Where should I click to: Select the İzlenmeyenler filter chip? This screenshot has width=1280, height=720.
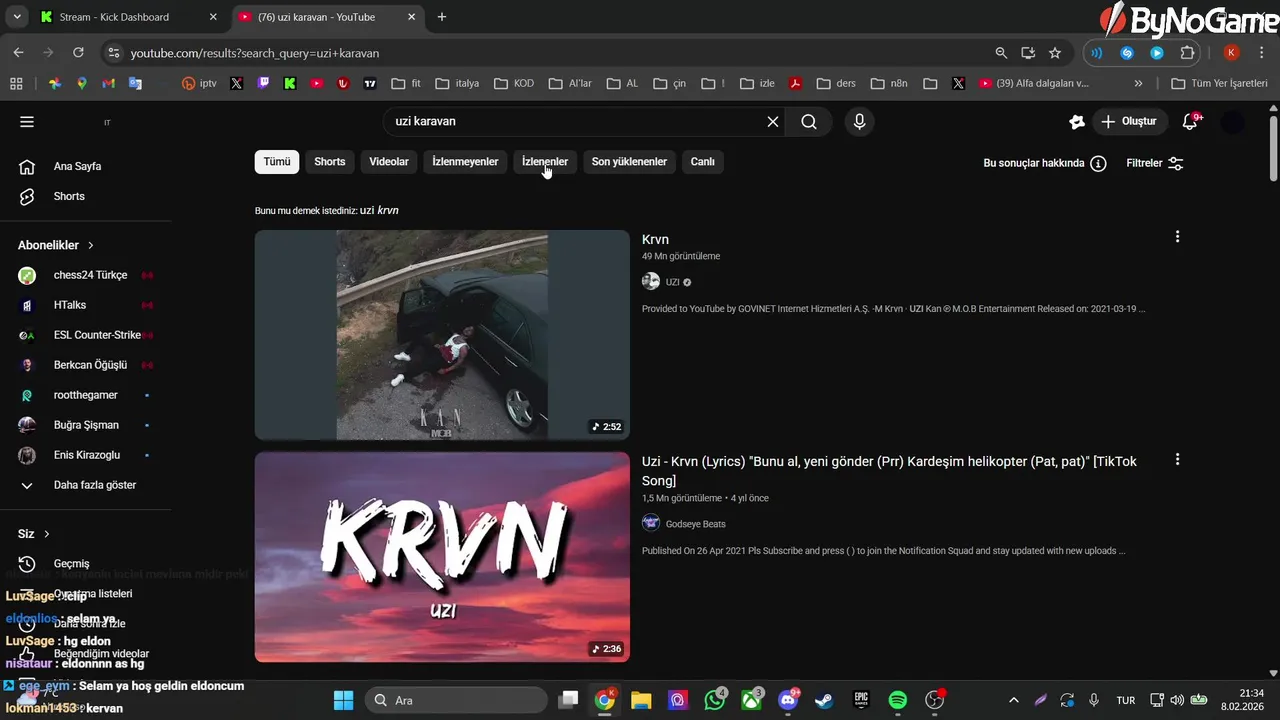tap(465, 162)
